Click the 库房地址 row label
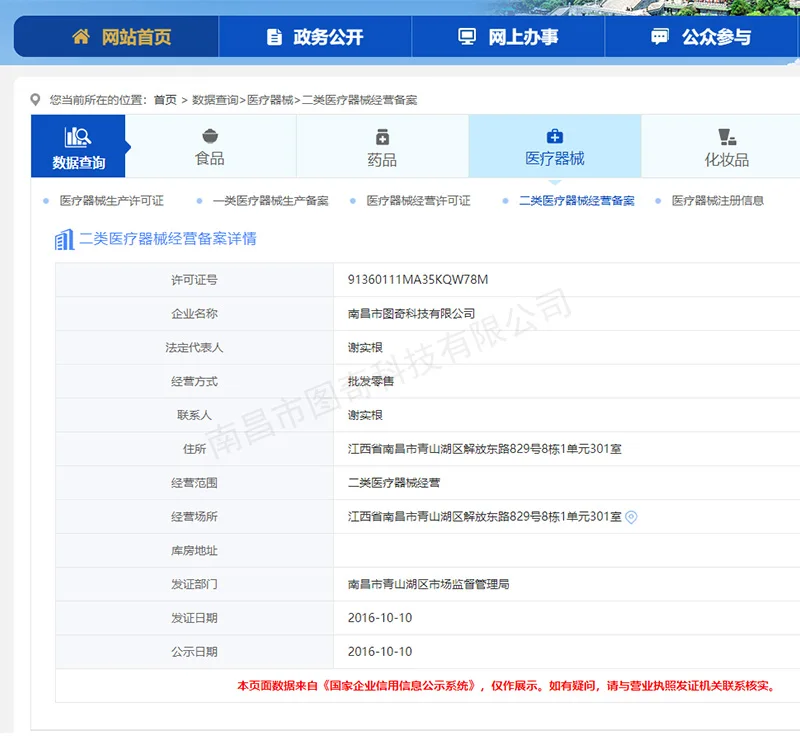 [x=194, y=551]
